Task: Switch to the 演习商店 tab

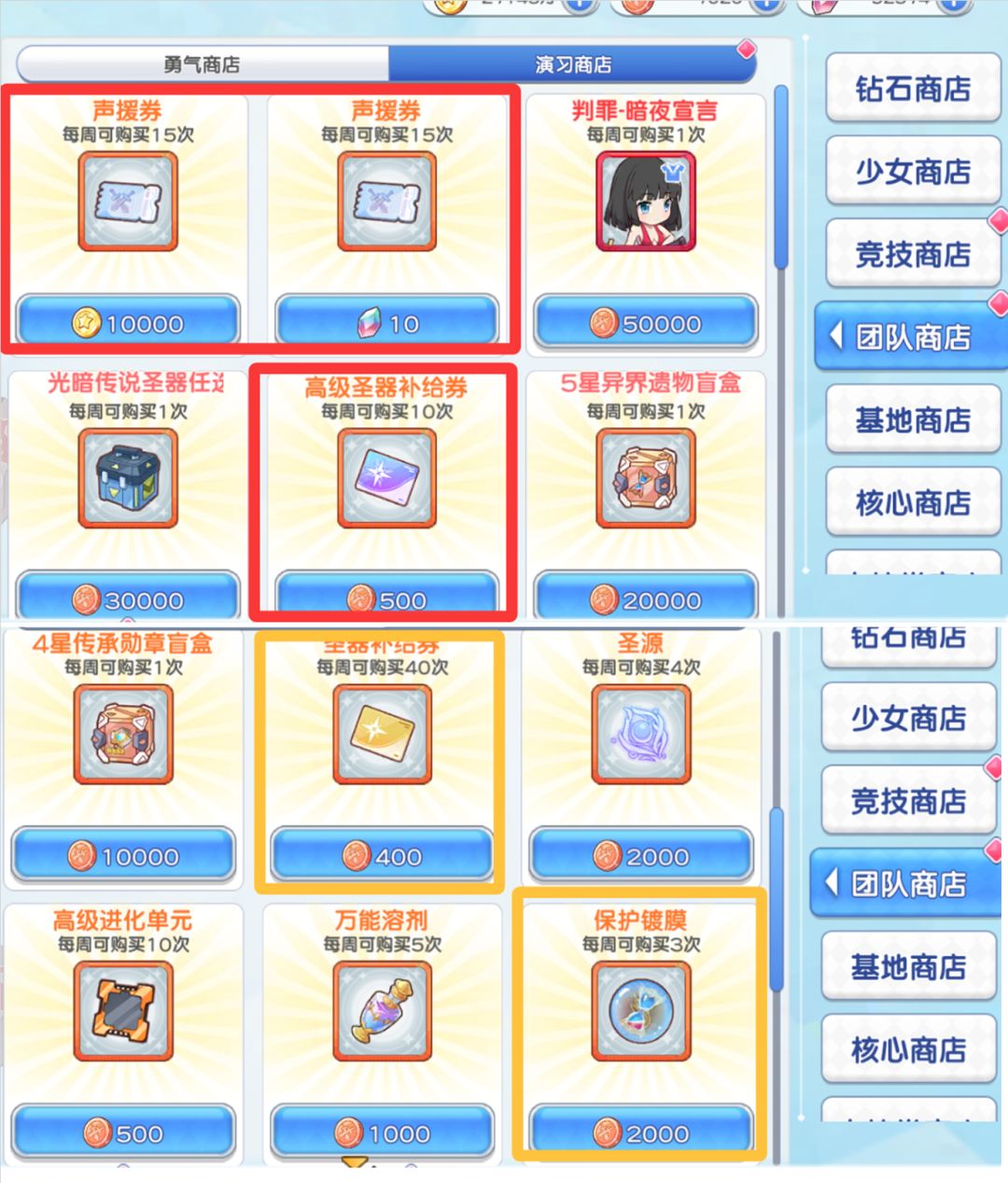Action: (x=573, y=64)
